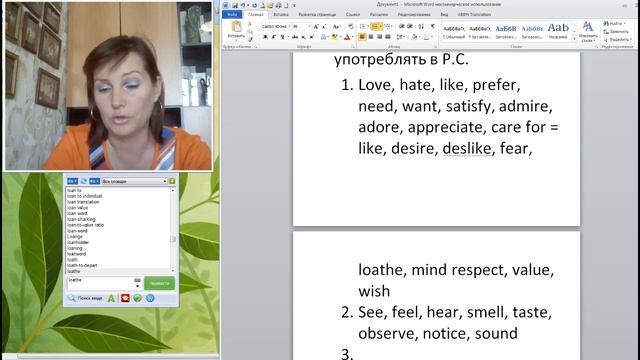Viewport: 640px width, 360px height.
Task: Click the Redo icon in Quick Access toolbar
Action: click(255, 5)
